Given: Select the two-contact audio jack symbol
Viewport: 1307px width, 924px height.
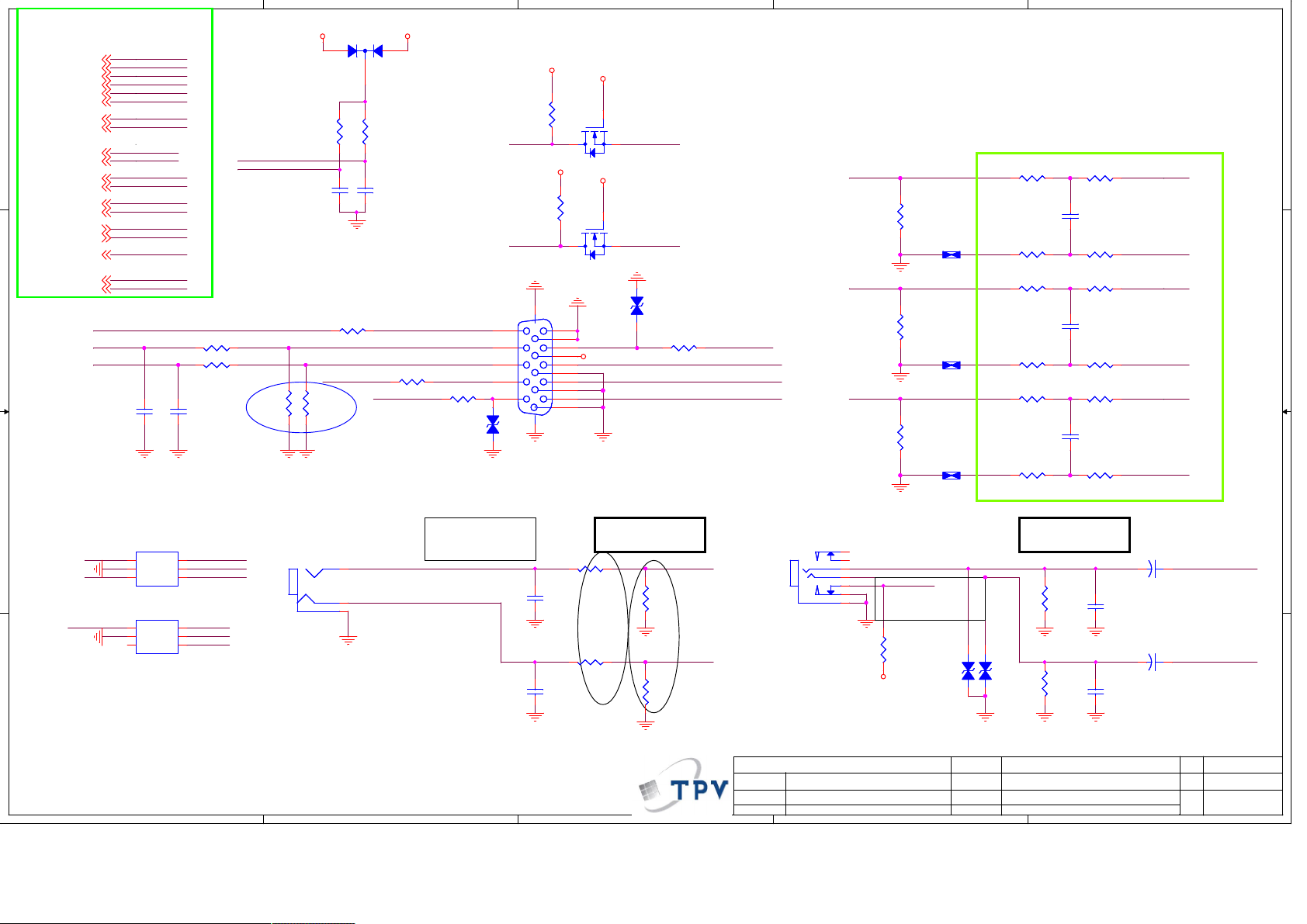Looking at the screenshot, I should pyautogui.click(x=307, y=590).
